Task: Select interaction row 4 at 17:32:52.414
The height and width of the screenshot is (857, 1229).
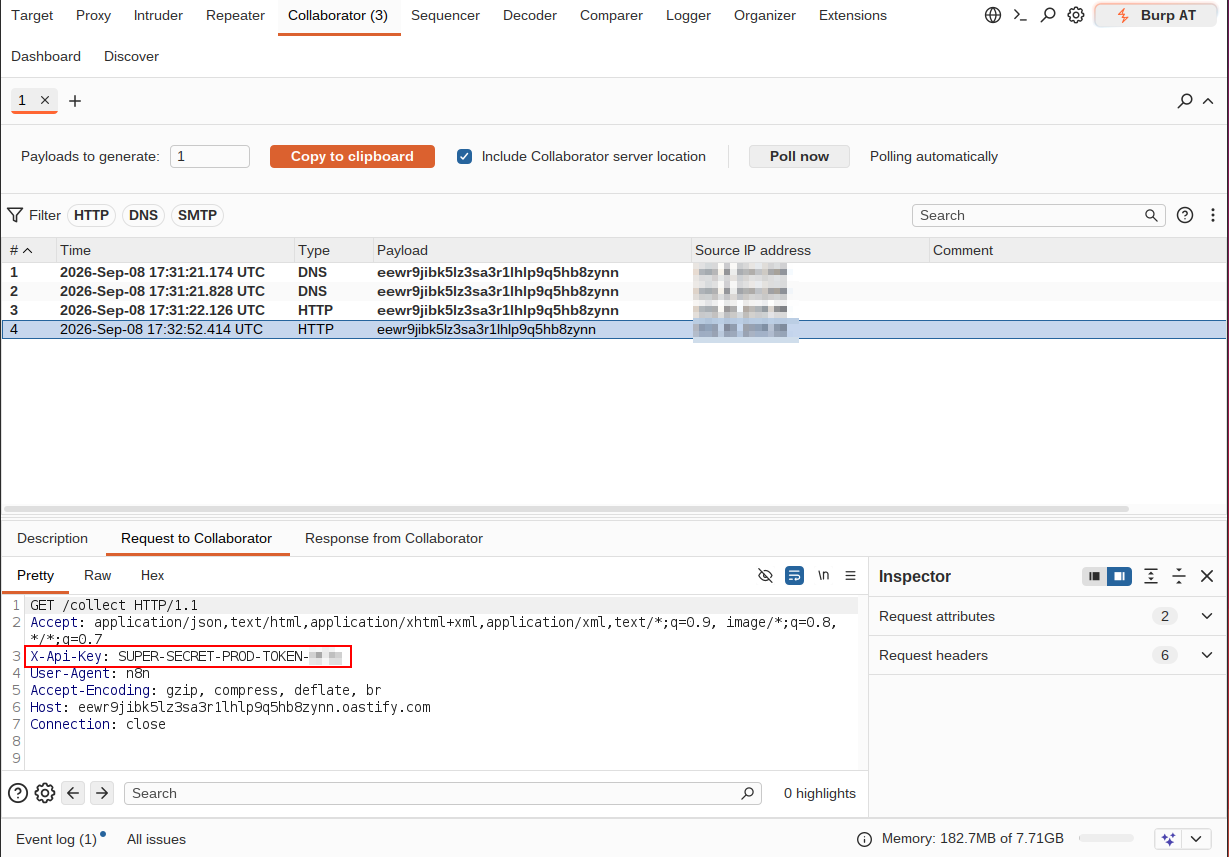Action: [x=614, y=329]
